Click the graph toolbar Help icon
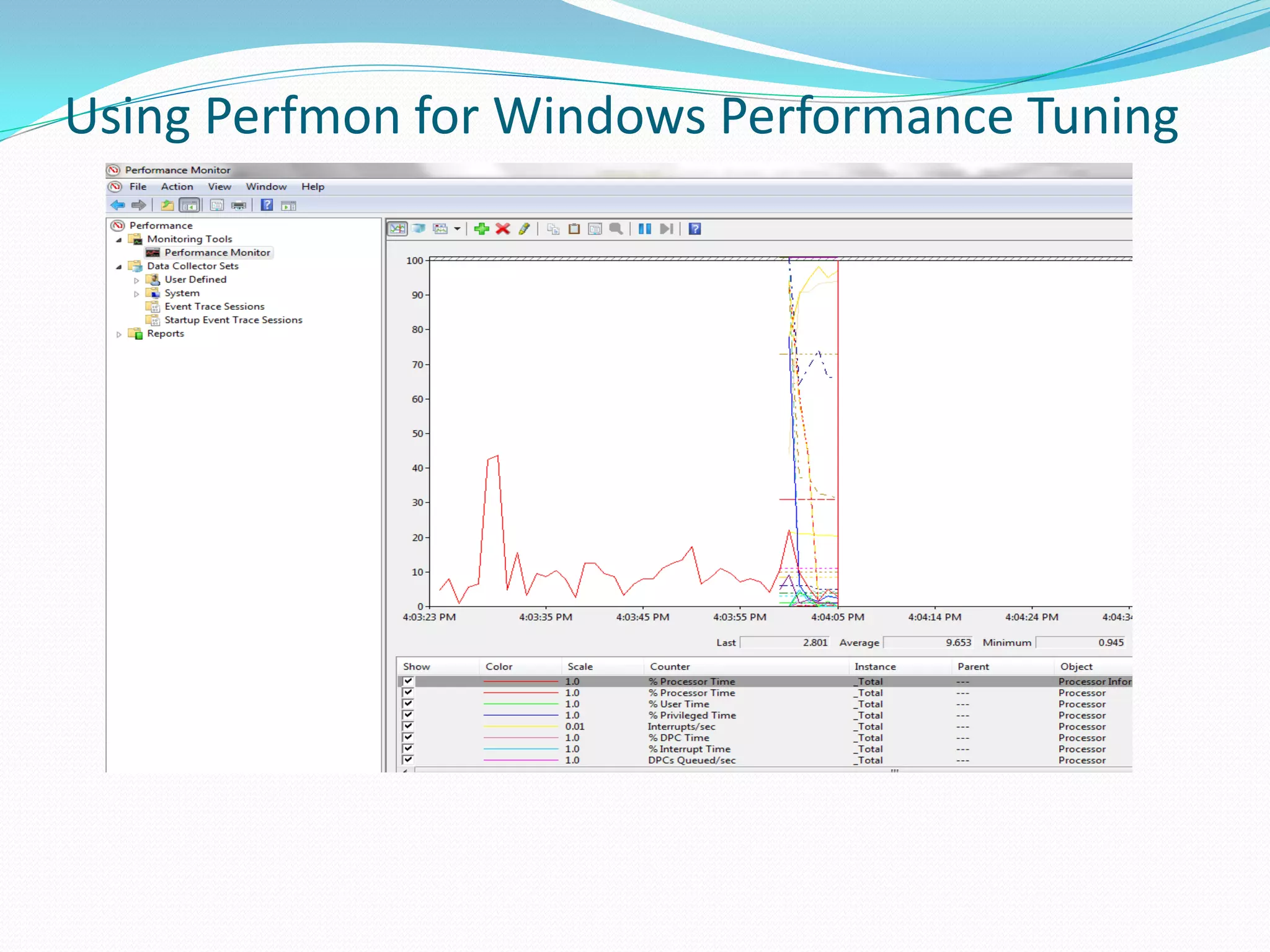 695,229
